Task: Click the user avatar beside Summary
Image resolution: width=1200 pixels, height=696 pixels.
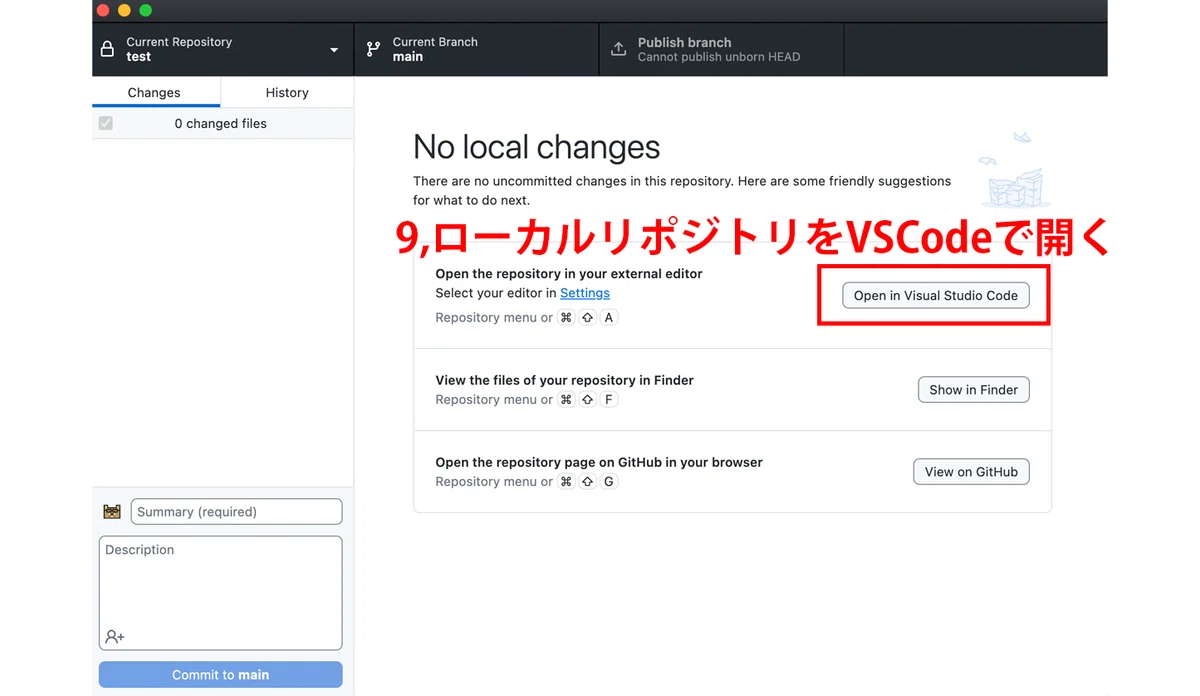Action: pyautogui.click(x=112, y=512)
